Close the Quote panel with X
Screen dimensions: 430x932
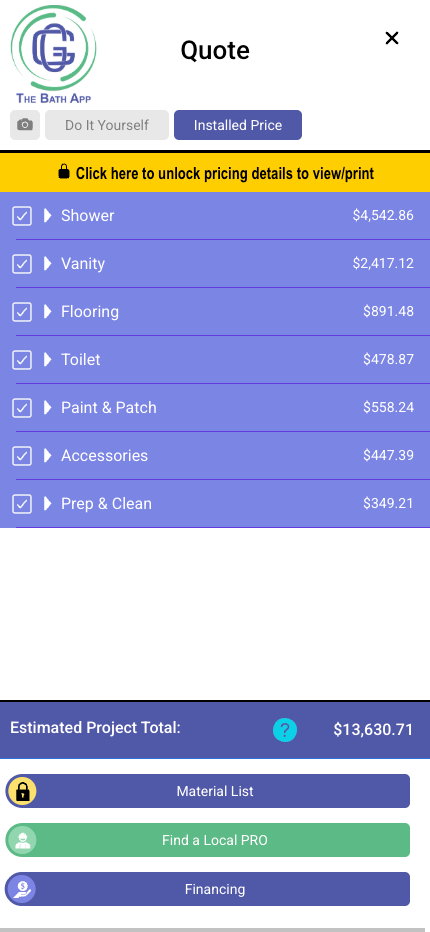coord(391,38)
